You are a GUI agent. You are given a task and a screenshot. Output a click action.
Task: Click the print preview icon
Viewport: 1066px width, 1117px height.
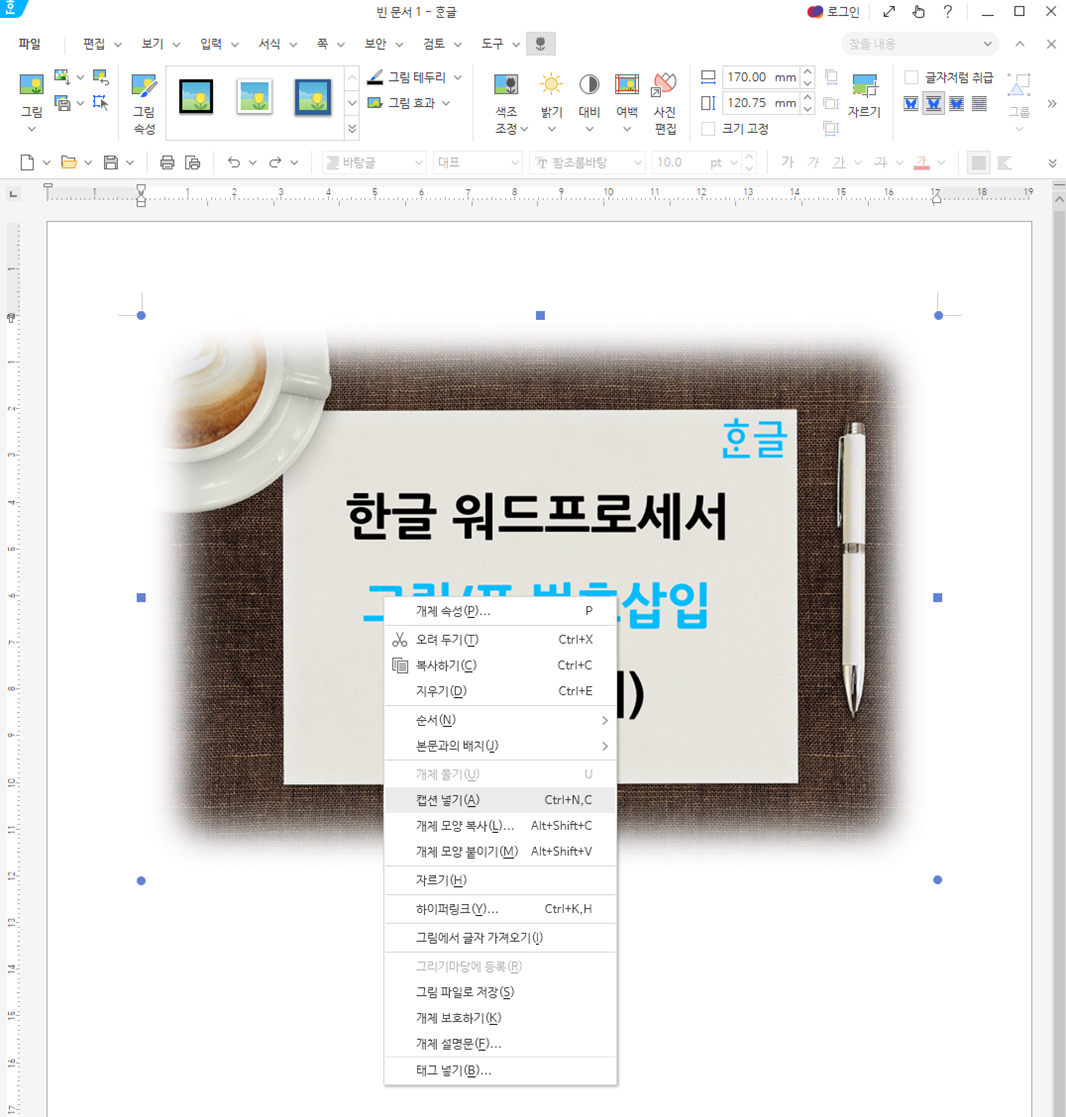tap(192, 162)
